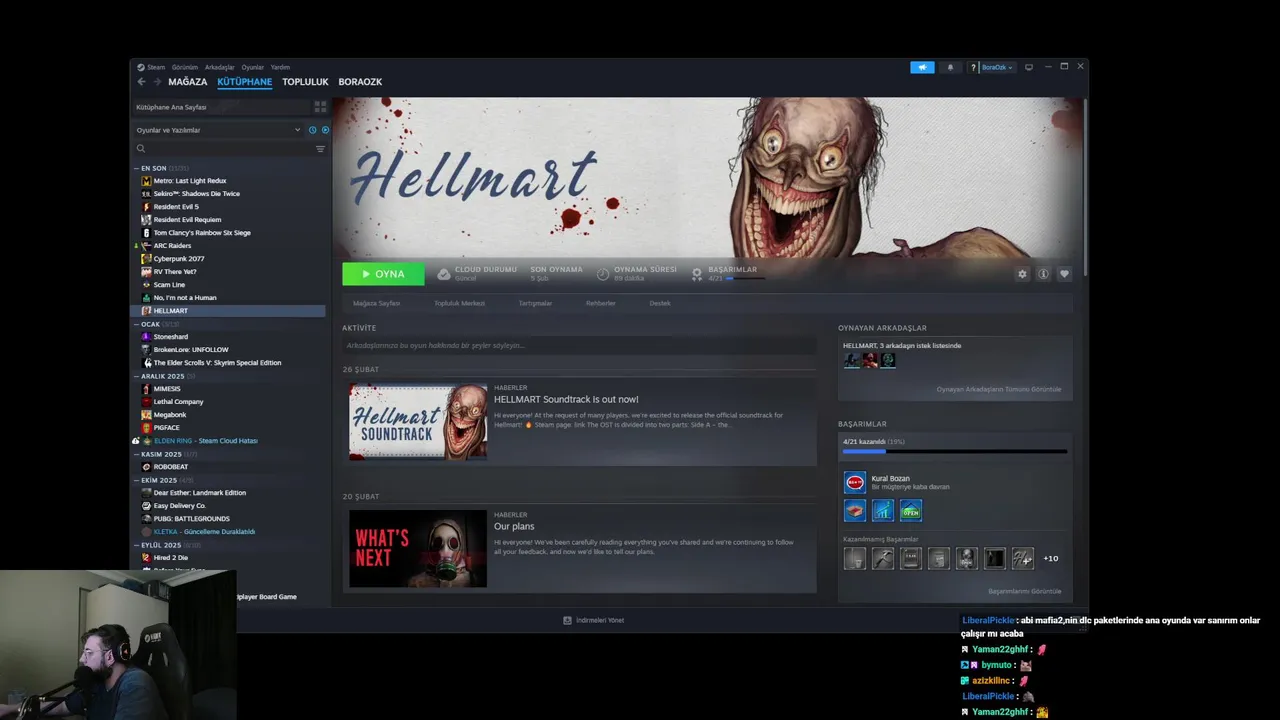Go forward with the Steam forward arrow
This screenshot has width=1280, height=720.
tap(157, 82)
